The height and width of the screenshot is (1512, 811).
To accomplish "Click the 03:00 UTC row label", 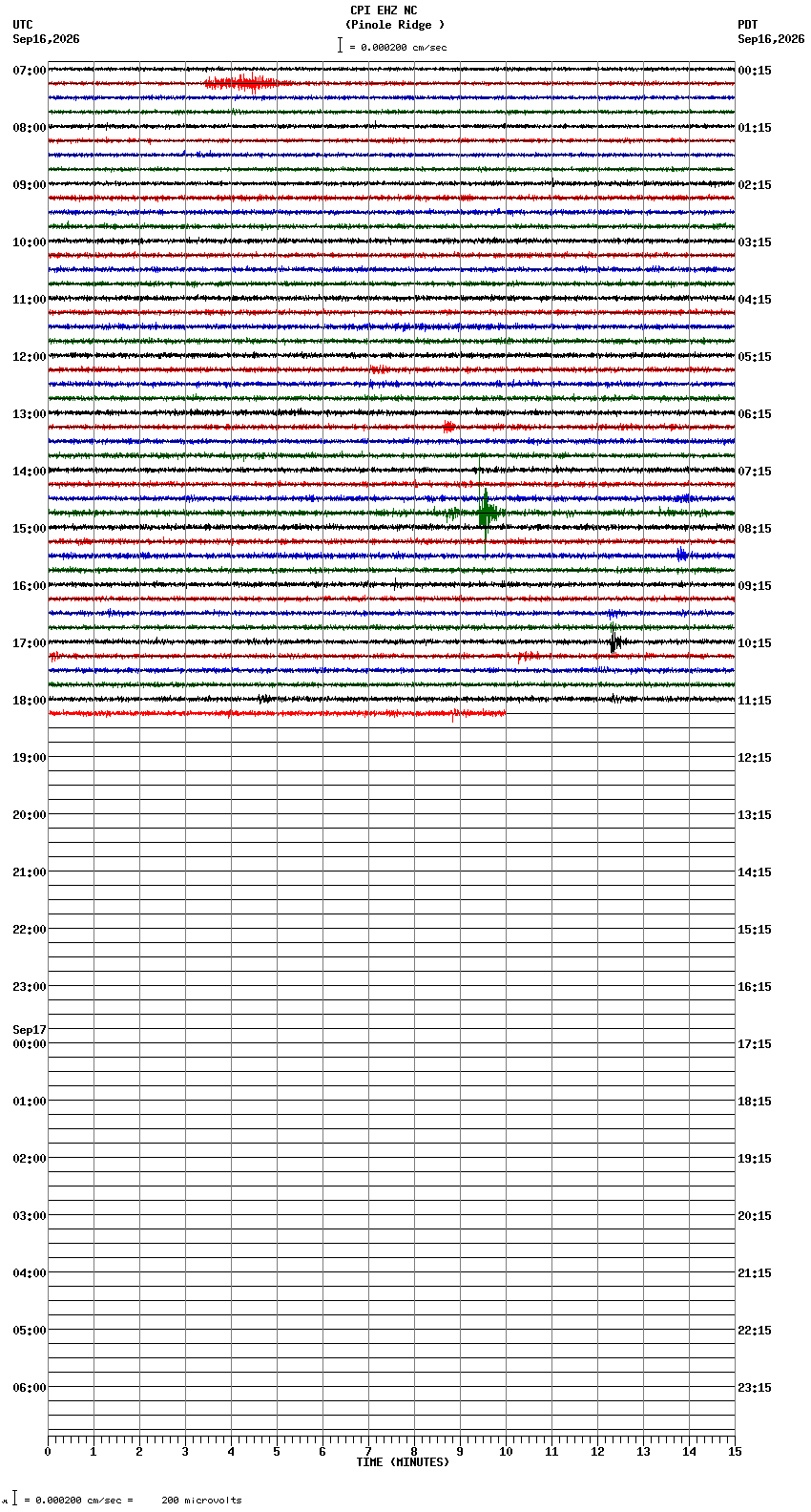I will pos(30,1216).
